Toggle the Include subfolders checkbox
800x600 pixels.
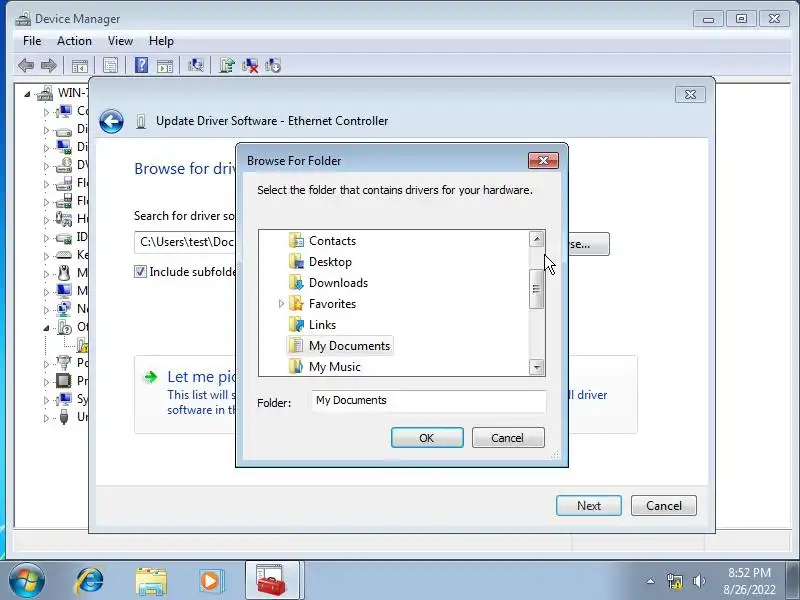tap(140, 271)
